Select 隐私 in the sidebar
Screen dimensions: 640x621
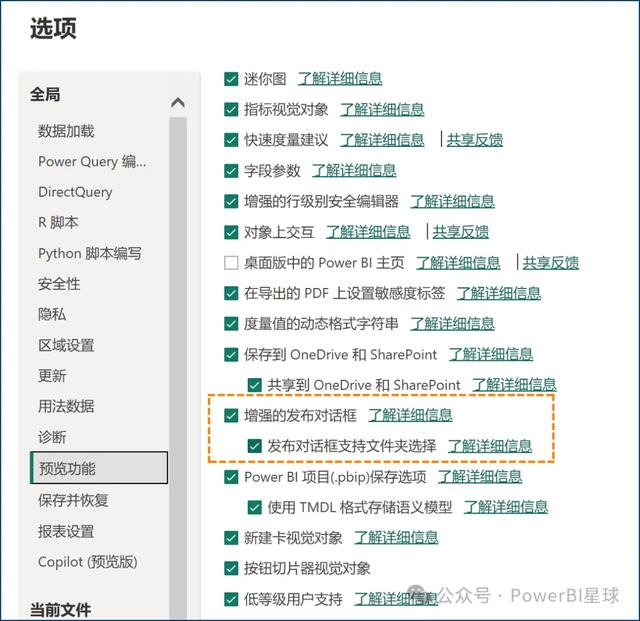[x=52, y=314]
